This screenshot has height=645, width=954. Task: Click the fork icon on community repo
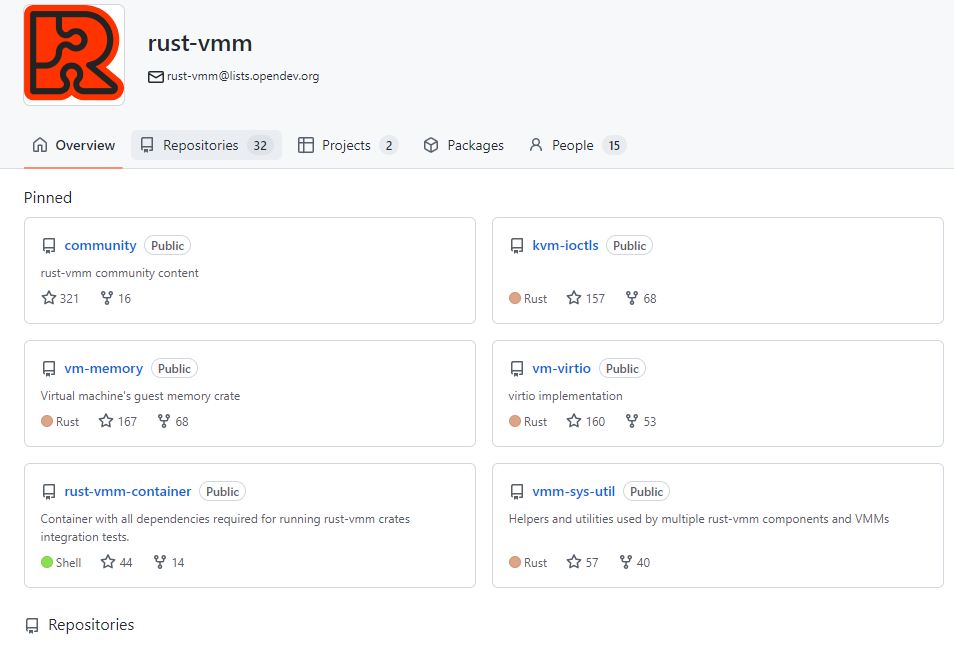pos(107,298)
